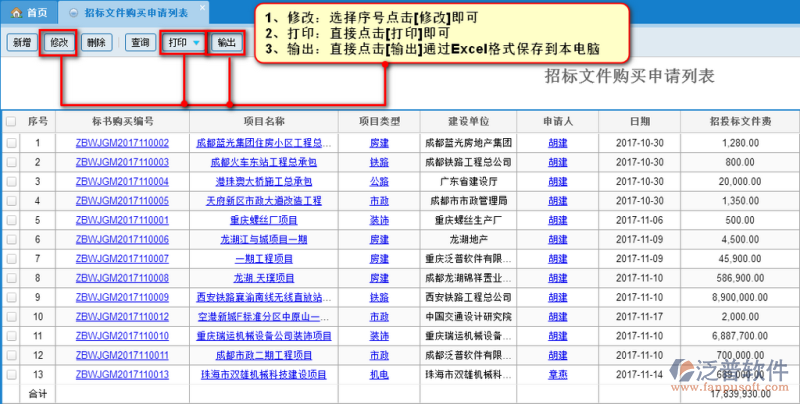
Task: Select date 2017-11-17 in row 10
Action: pos(640,317)
